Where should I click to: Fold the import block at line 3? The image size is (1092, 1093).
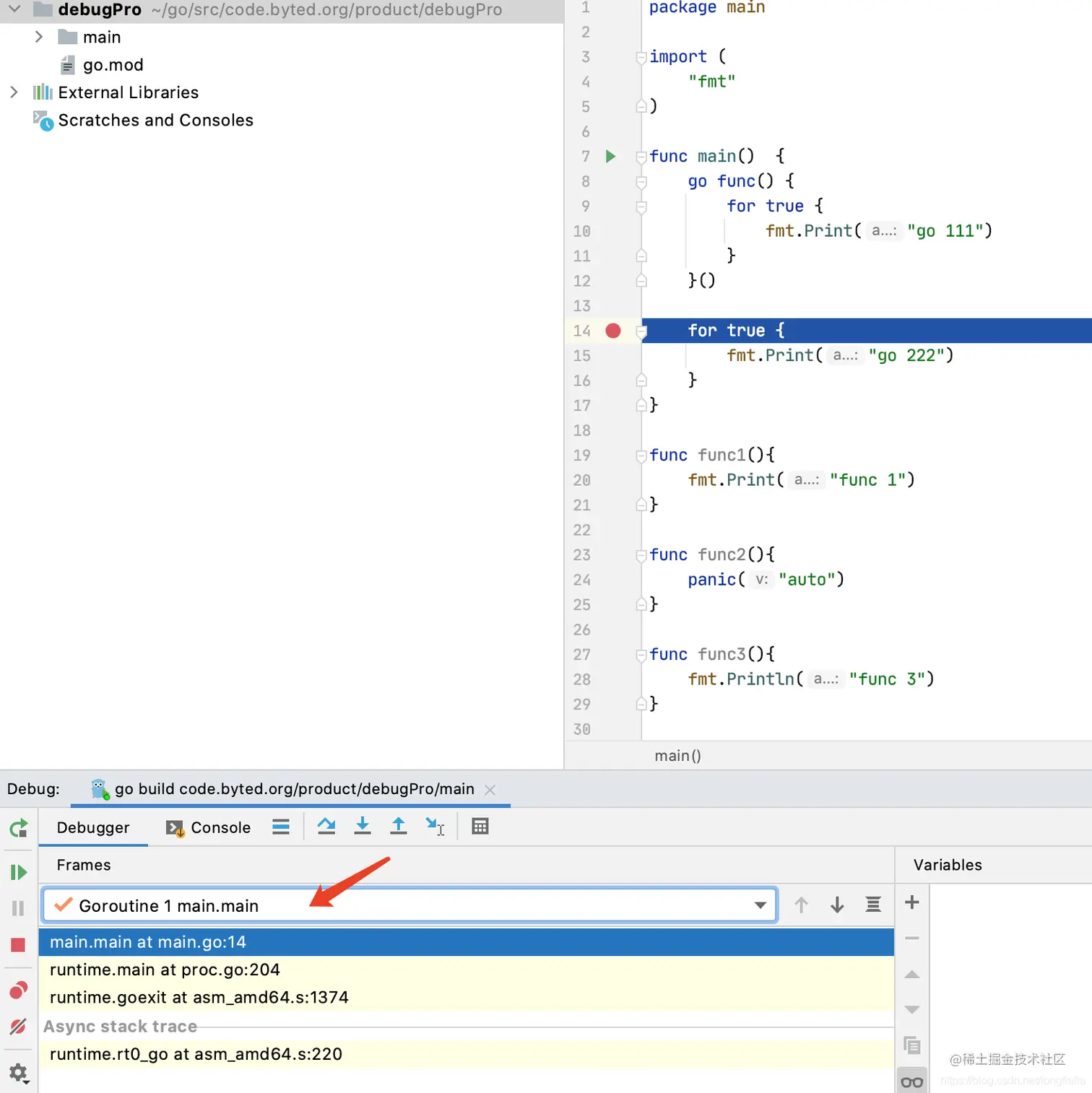[641, 58]
